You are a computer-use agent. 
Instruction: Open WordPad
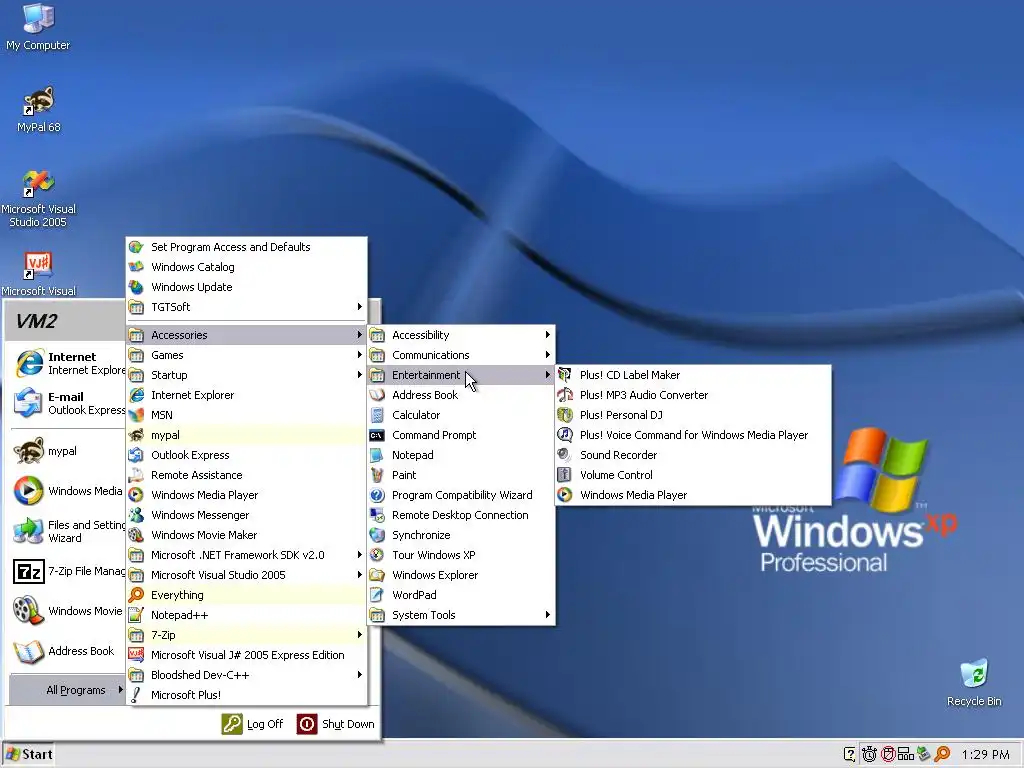click(x=461, y=595)
